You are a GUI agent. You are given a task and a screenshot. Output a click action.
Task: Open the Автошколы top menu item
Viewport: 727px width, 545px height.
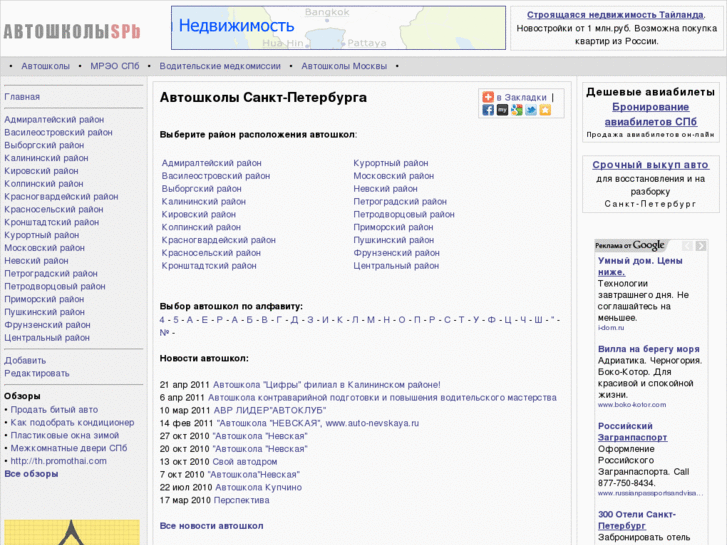pyautogui.click(x=45, y=66)
